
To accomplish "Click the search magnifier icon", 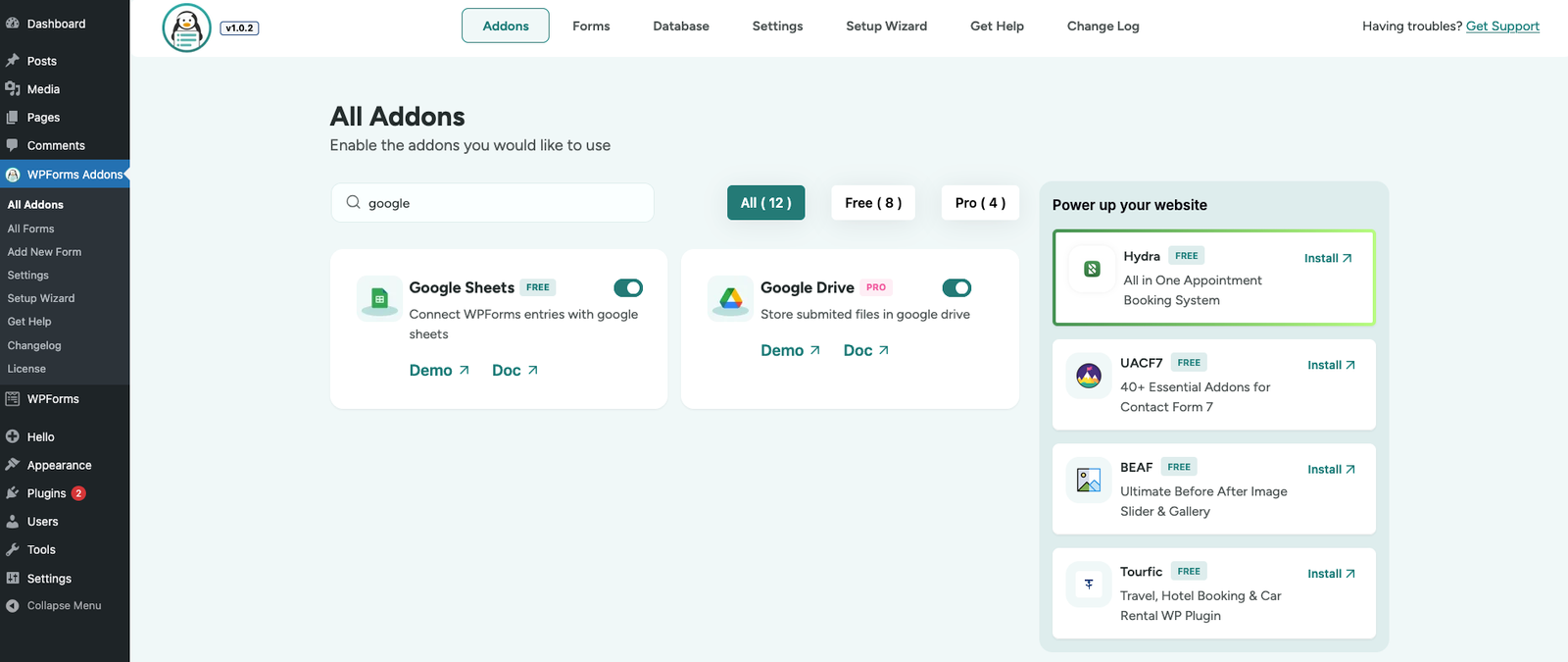I will (x=353, y=202).
